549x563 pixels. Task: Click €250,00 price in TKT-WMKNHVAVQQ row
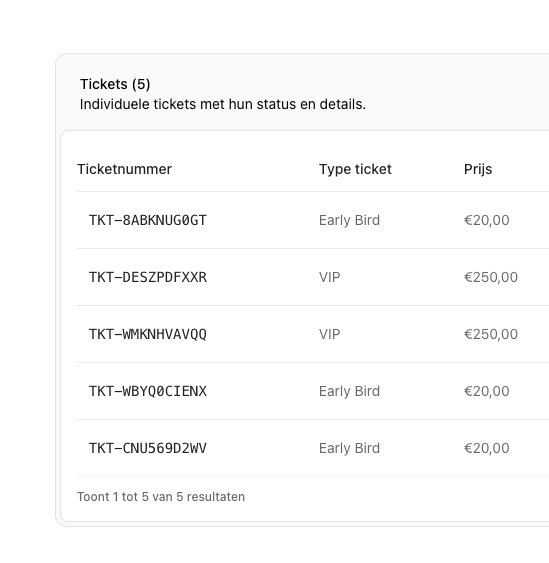[x=491, y=334]
